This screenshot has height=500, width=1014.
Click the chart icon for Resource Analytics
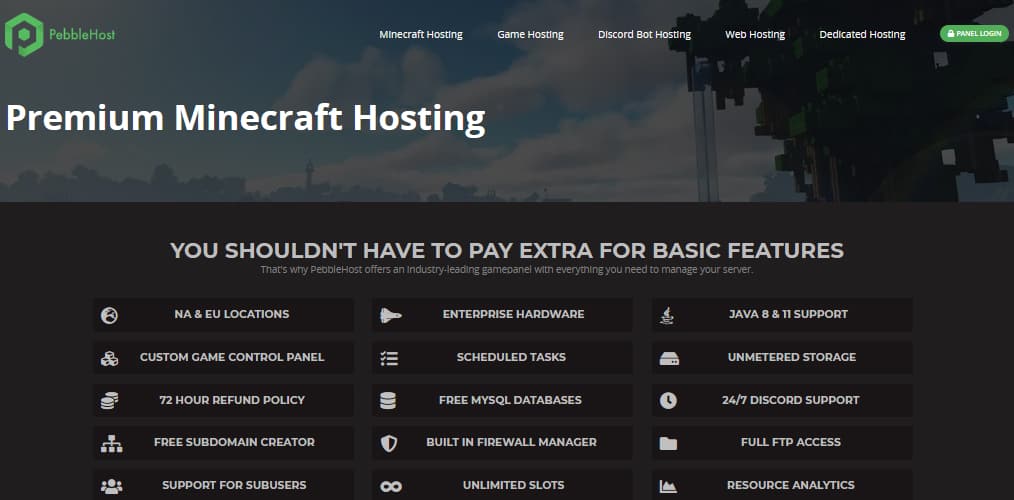click(668, 486)
